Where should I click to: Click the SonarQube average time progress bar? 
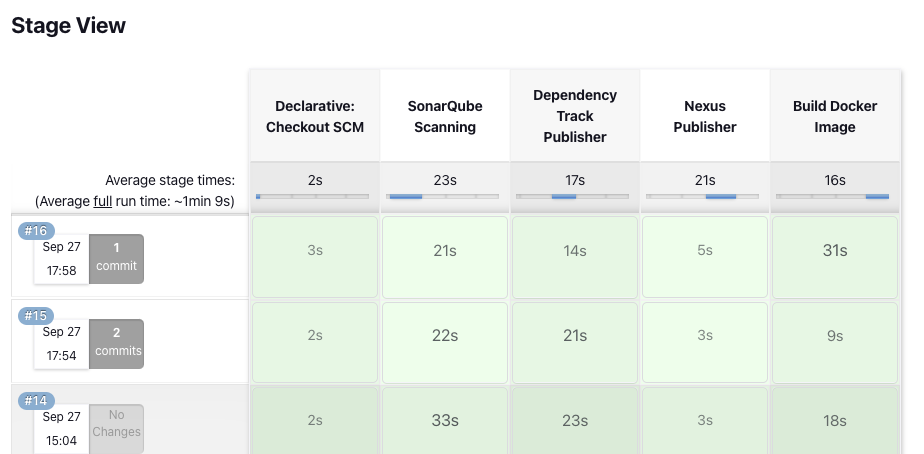coord(443,196)
